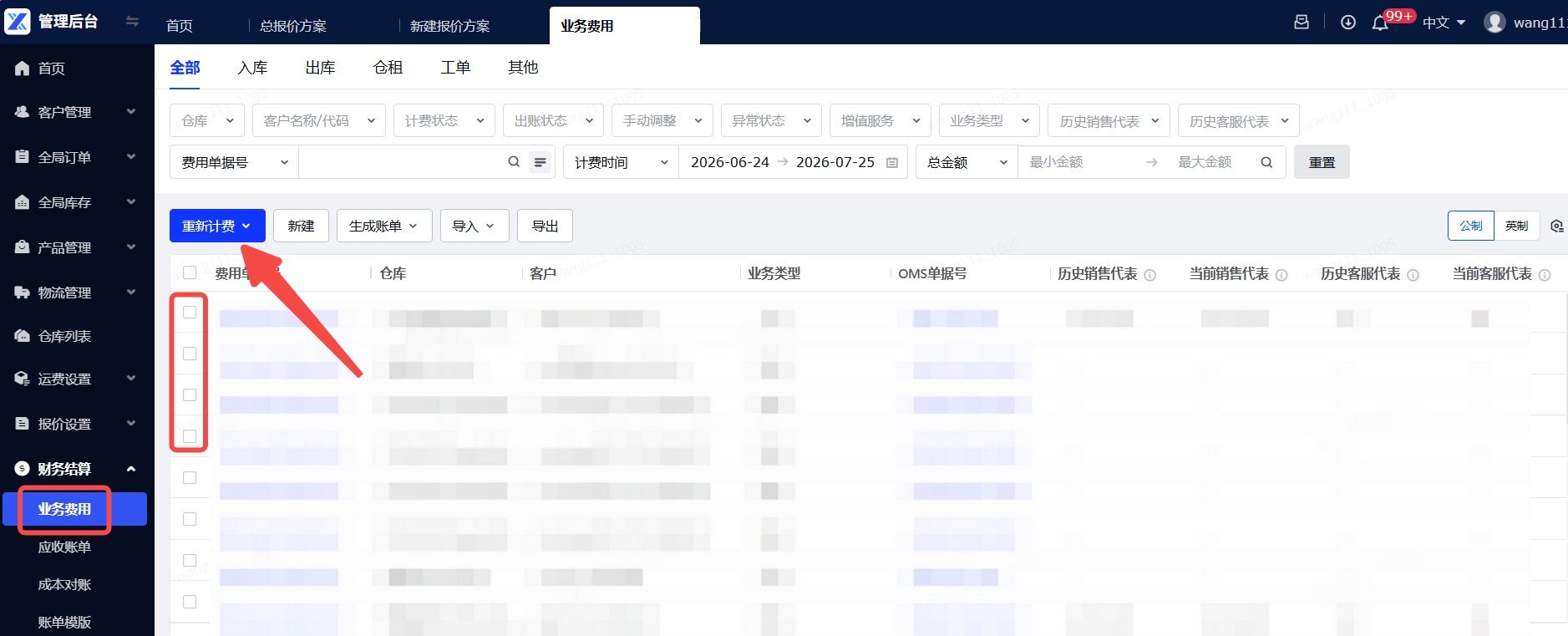Screen dimensions: 1568x636
Task: Open the 新建报价方案 page tab
Action: pyautogui.click(x=450, y=26)
